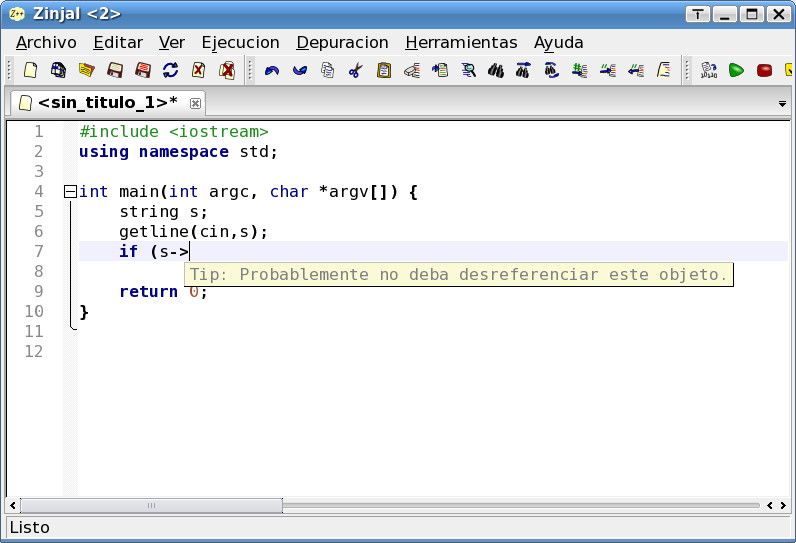Click the replace binoculars with circular arrows icon
Viewport: 796px width, 543px height.
pos(551,70)
